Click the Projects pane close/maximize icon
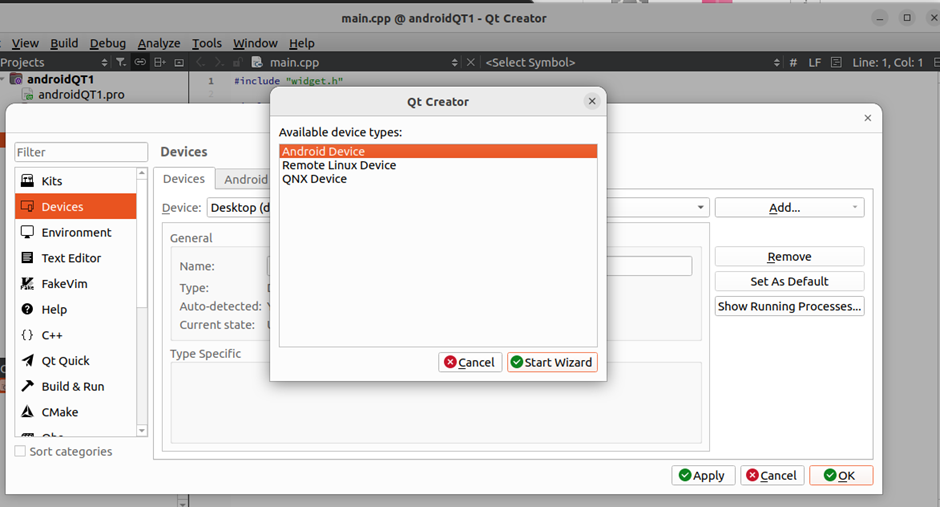This screenshot has width=940, height=507. 179,62
